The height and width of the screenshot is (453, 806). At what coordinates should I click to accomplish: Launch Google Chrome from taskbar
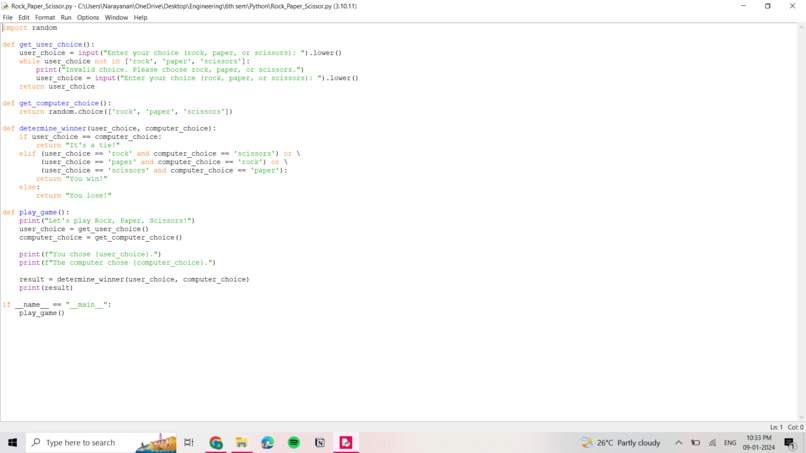(216, 442)
